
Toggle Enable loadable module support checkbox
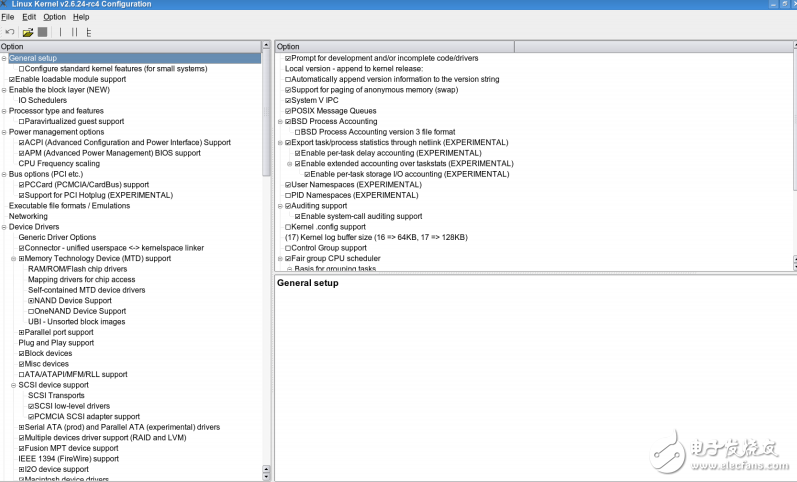click(x=12, y=79)
